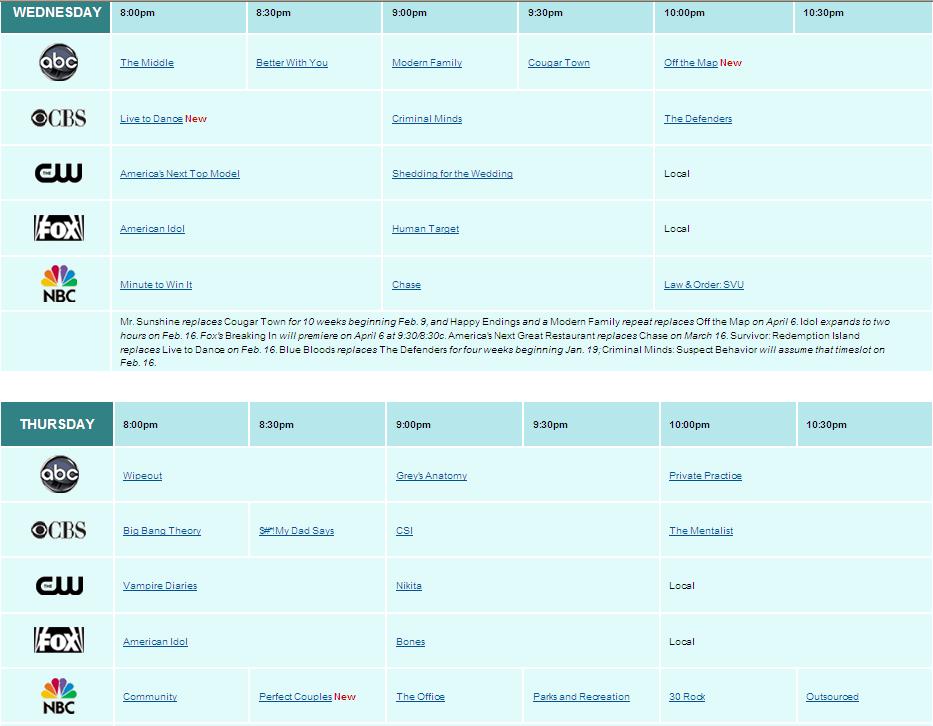This screenshot has width=933, height=726.
Task: Open the Minute to Win It link
Action: tap(156, 284)
